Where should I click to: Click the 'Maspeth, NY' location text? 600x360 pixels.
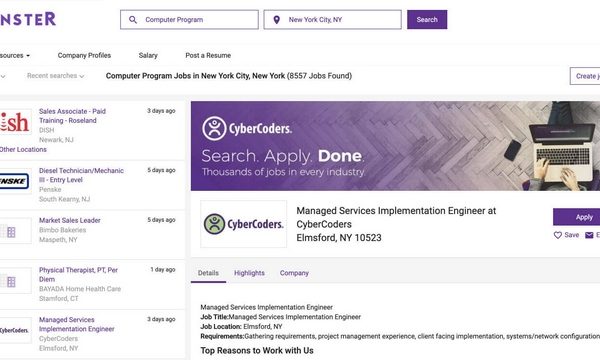coord(58,240)
